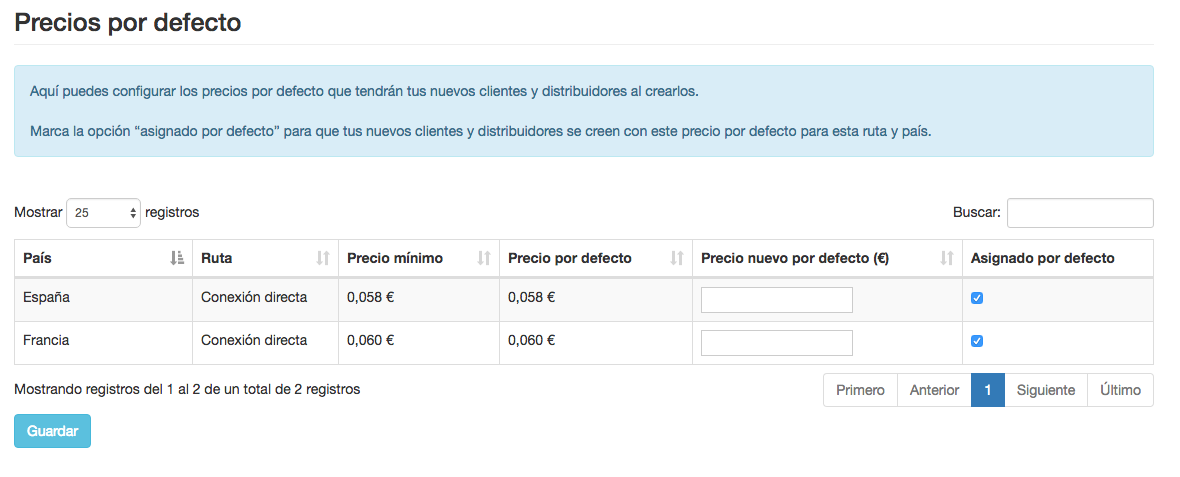Viewport: 1180px width, 477px height.
Task: Click the Guardar button
Action: tap(52, 431)
